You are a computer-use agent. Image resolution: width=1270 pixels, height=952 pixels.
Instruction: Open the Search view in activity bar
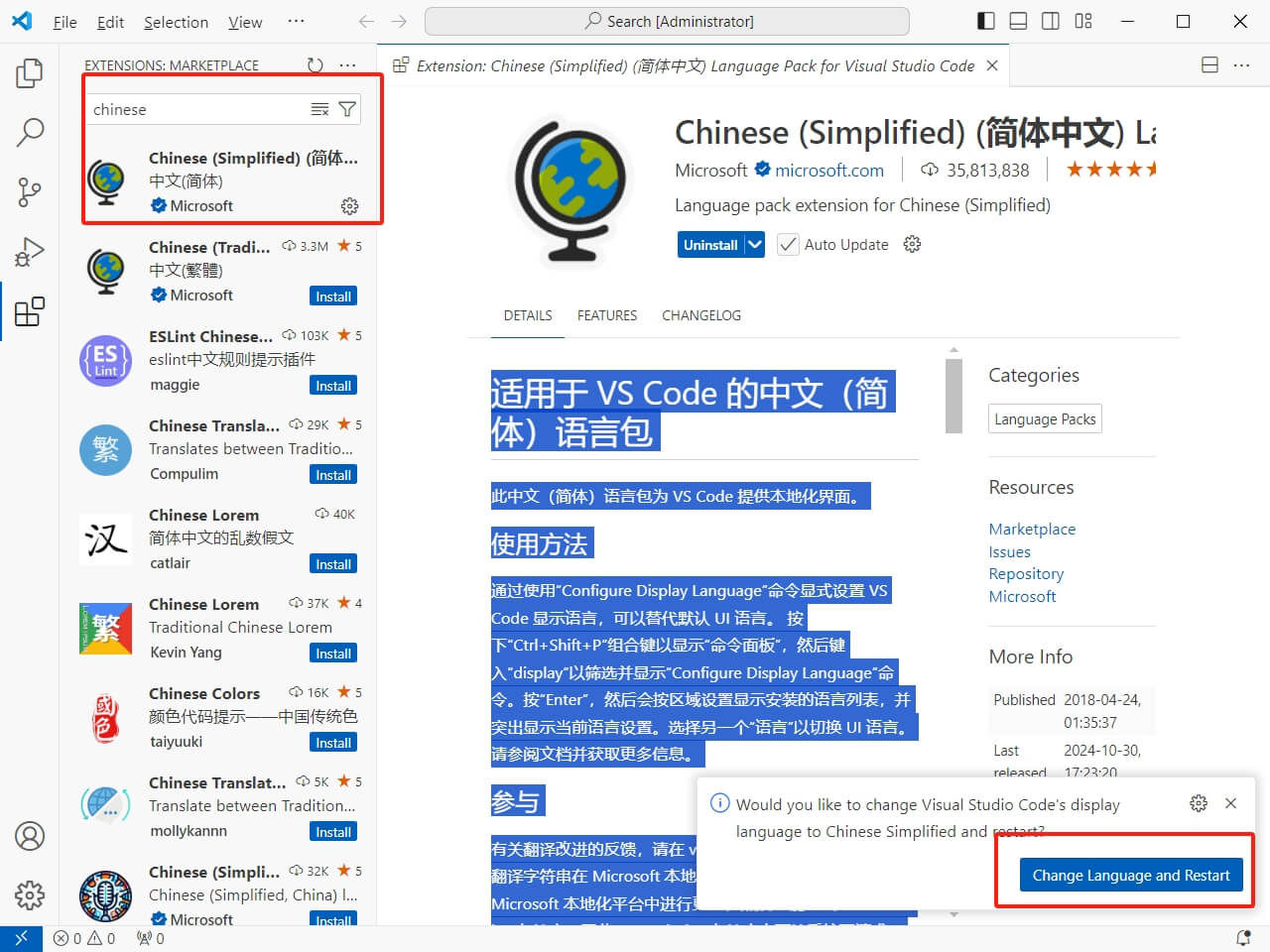[30, 132]
